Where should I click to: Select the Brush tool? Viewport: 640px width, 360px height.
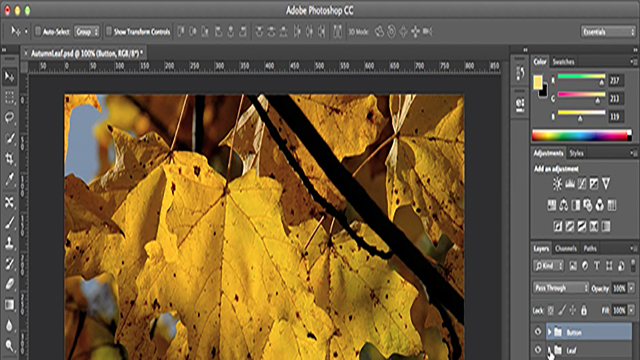pos(9,223)
